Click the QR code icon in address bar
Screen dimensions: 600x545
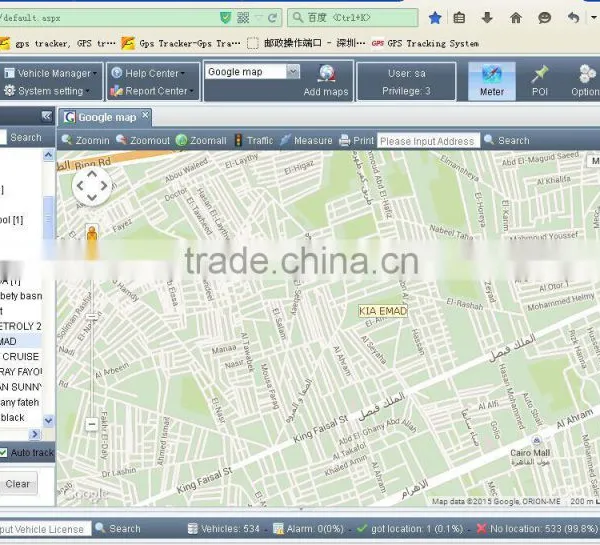pos(243,18)
